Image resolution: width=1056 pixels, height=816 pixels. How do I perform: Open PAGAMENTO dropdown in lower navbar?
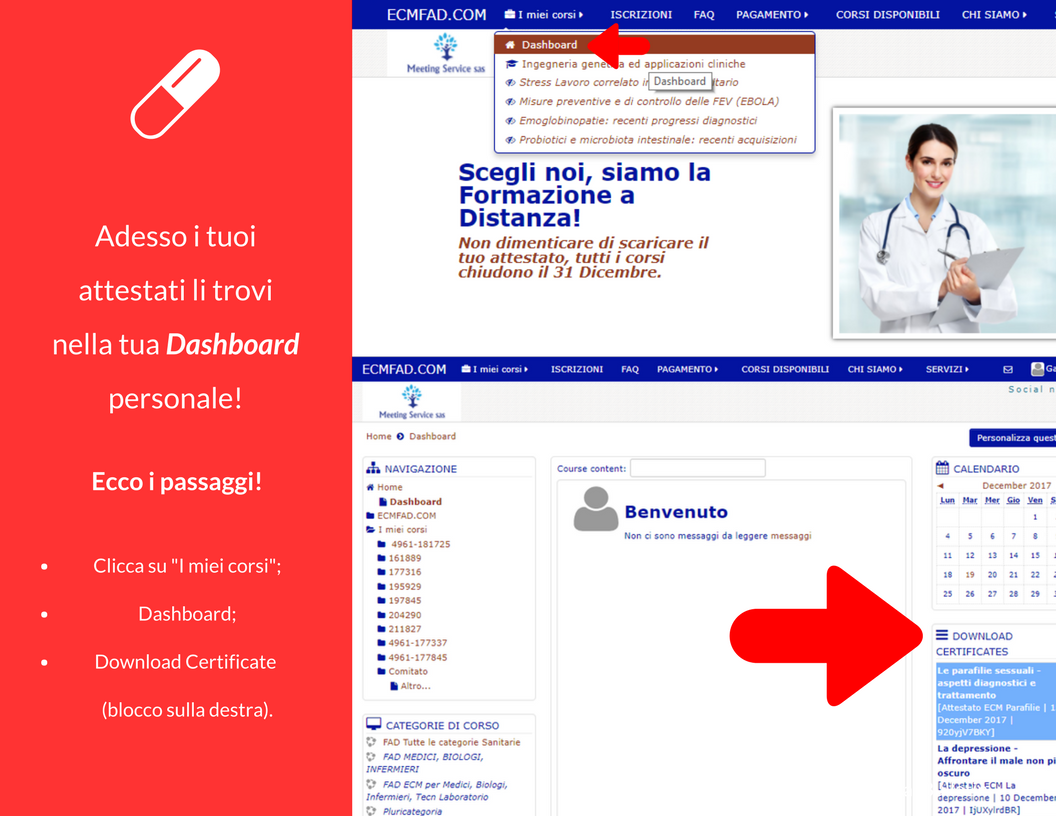(688, 369)
